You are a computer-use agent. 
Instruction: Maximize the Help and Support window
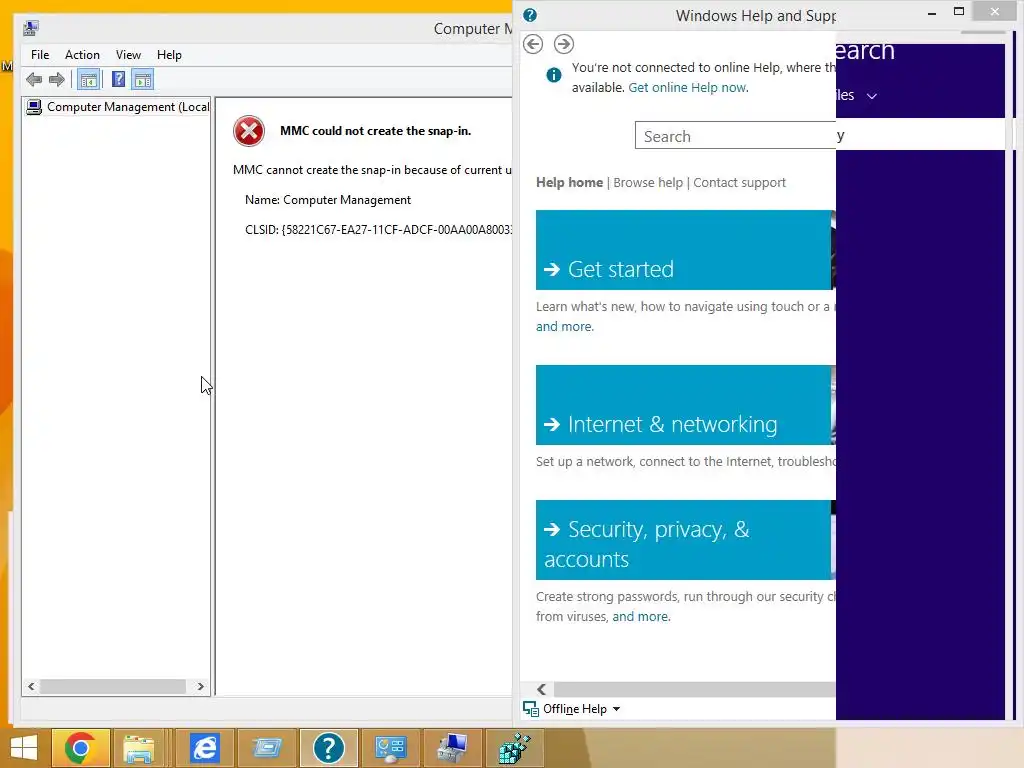click(x=959, y=11)
